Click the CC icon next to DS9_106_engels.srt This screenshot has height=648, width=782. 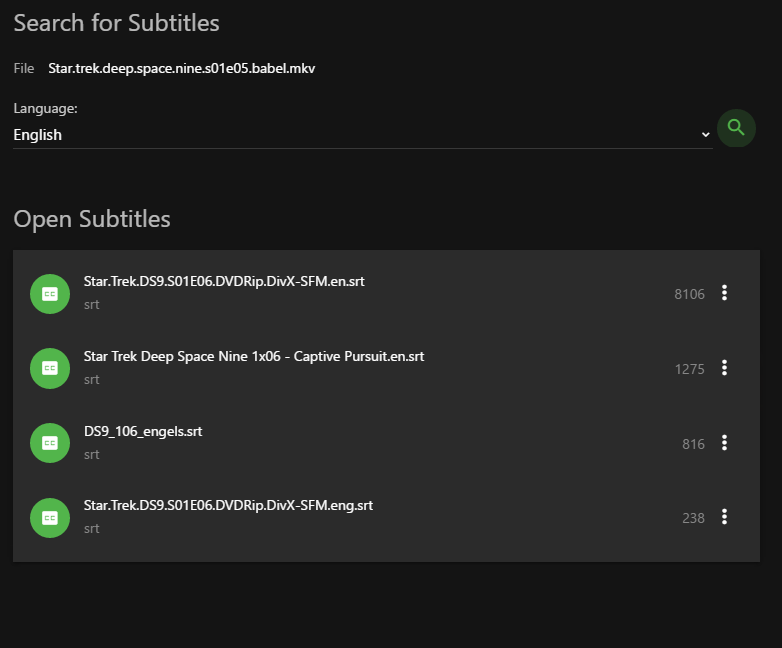50,443
